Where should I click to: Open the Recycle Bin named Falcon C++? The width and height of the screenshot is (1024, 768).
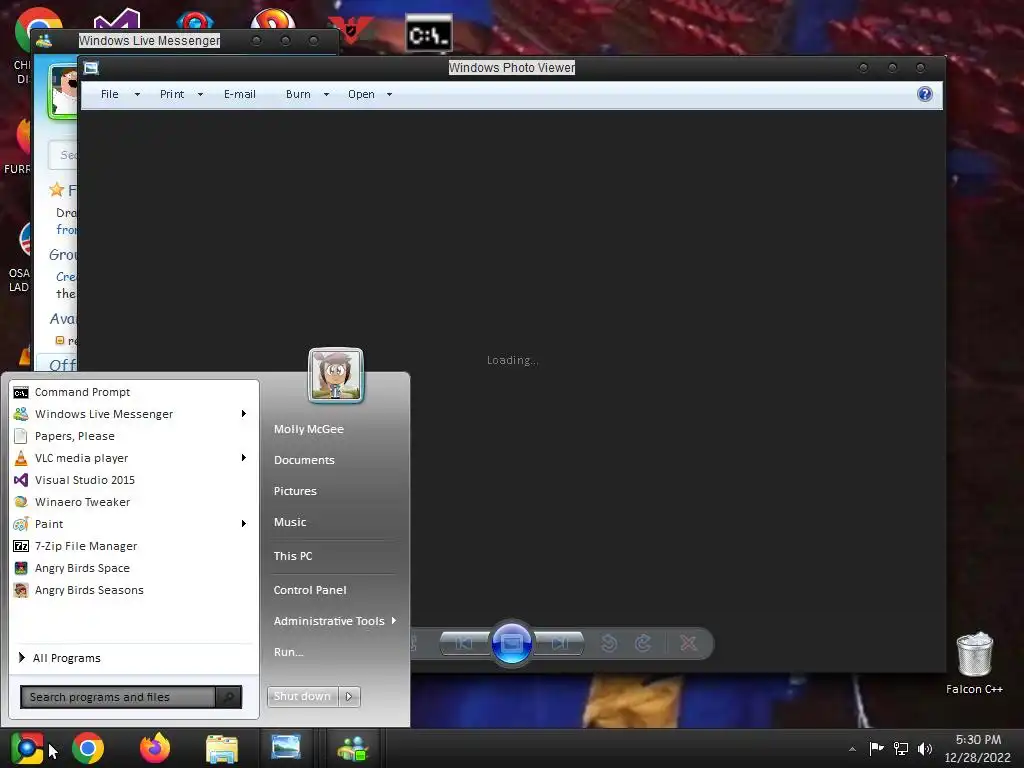tap(974, 663)
